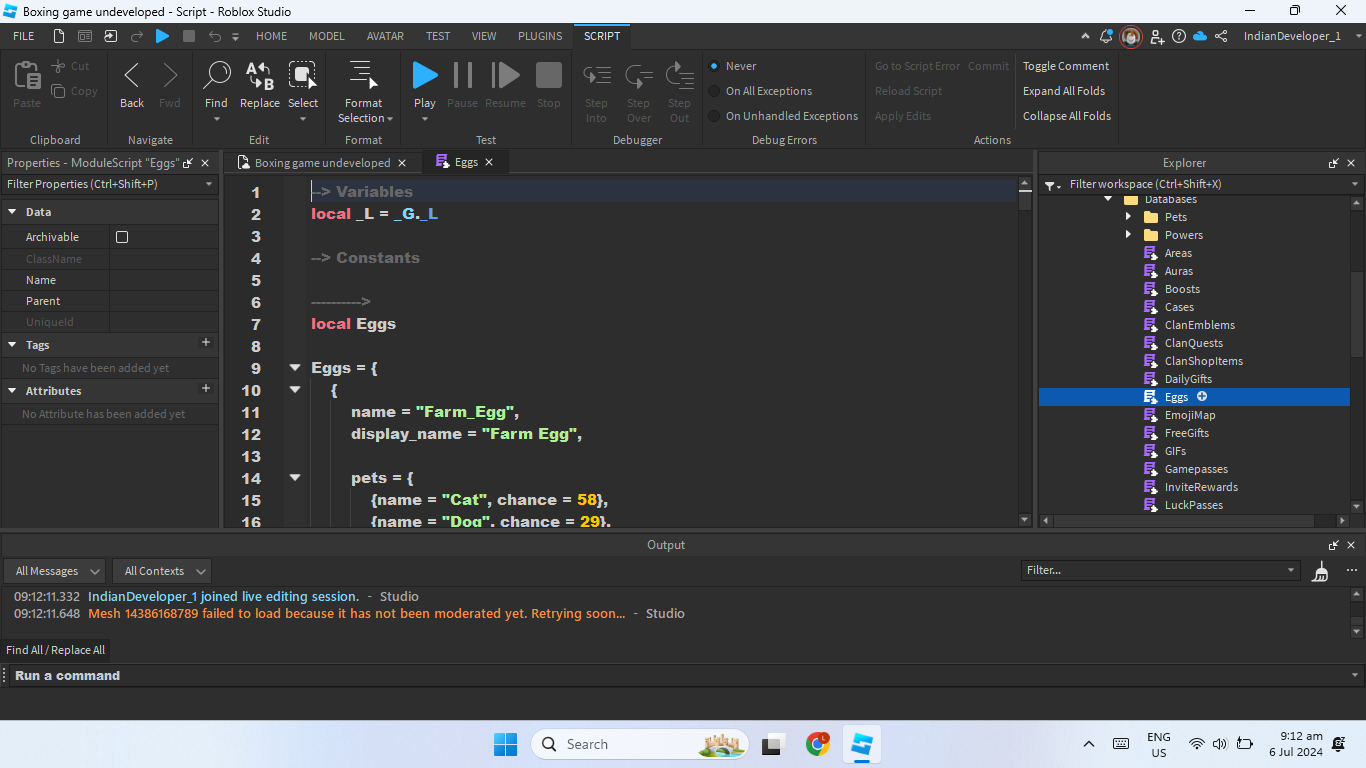Viewport: 1366px width, 768px height.
Task: Click the Step Out debugger icon
Action: (680, 76)
